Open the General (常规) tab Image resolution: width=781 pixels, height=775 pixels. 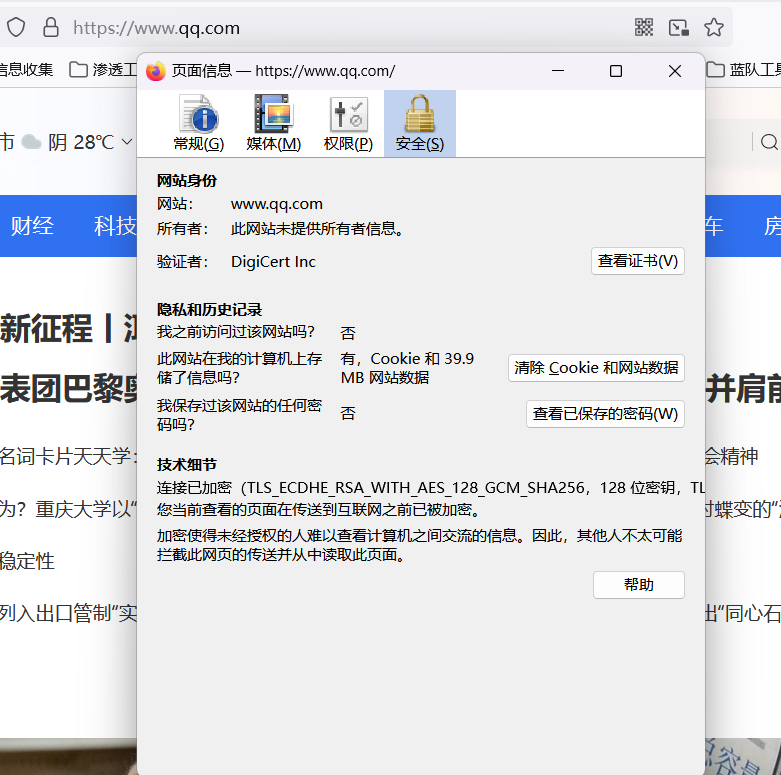coord(199,123)
